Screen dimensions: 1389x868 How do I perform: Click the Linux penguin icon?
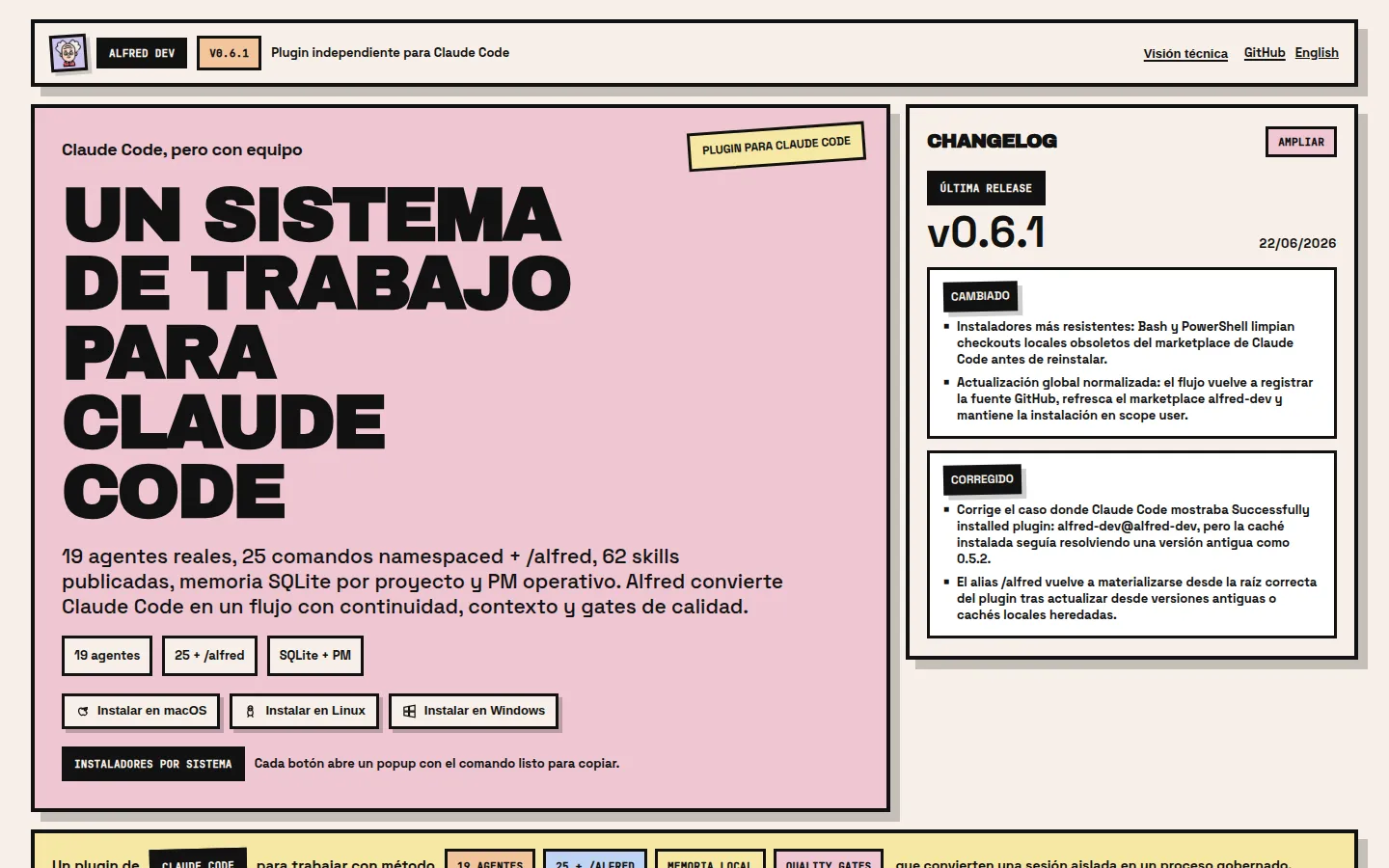(250, 711)
